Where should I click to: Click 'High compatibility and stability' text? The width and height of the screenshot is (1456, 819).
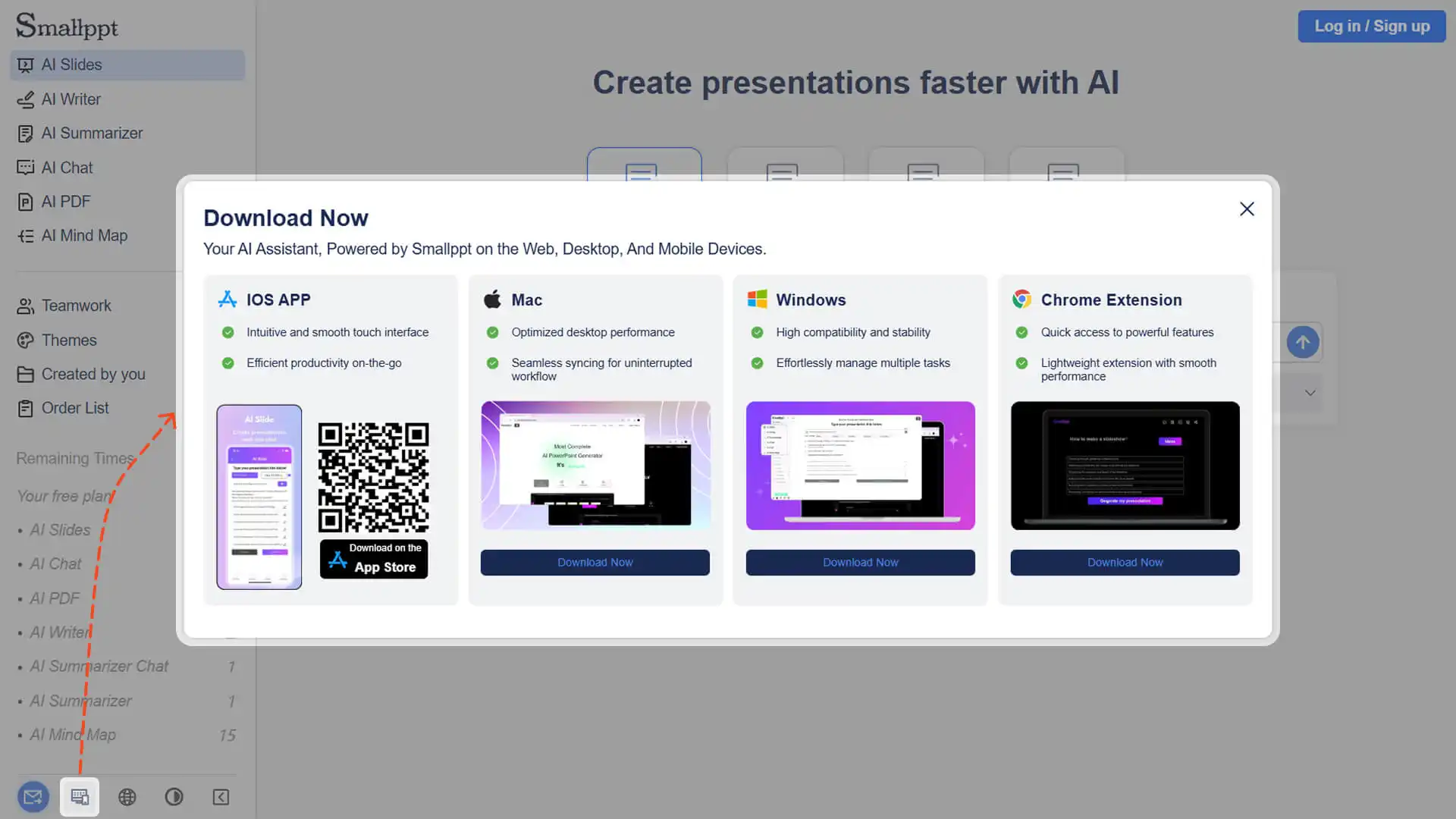[x=853, y=332]
